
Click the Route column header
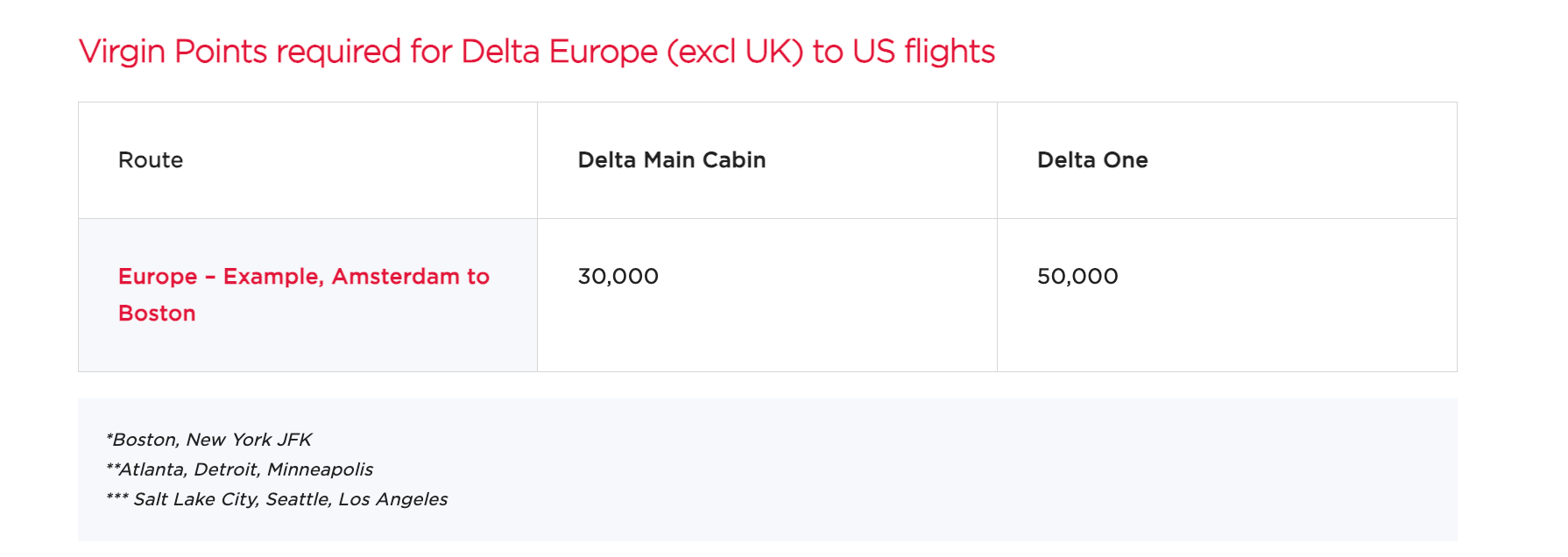click(x=151, y=160)
